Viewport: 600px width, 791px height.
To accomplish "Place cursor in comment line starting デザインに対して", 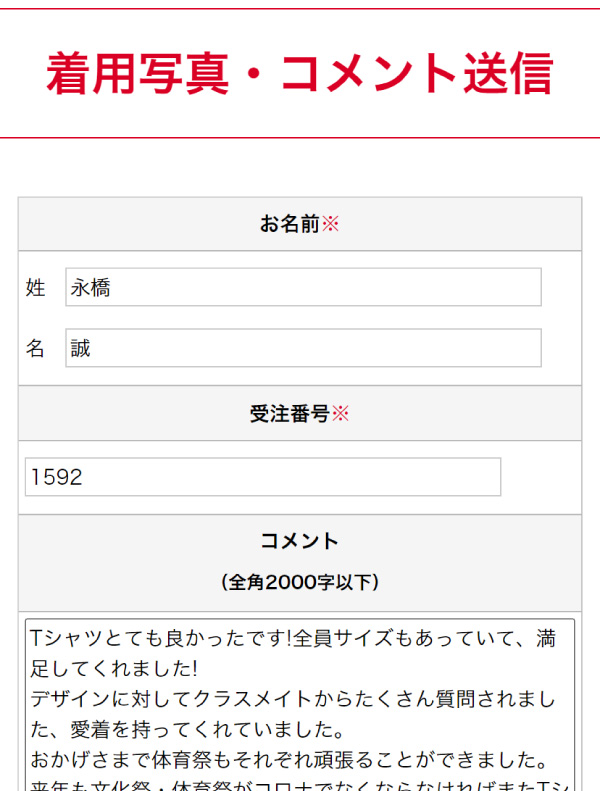I will point(292,698).
